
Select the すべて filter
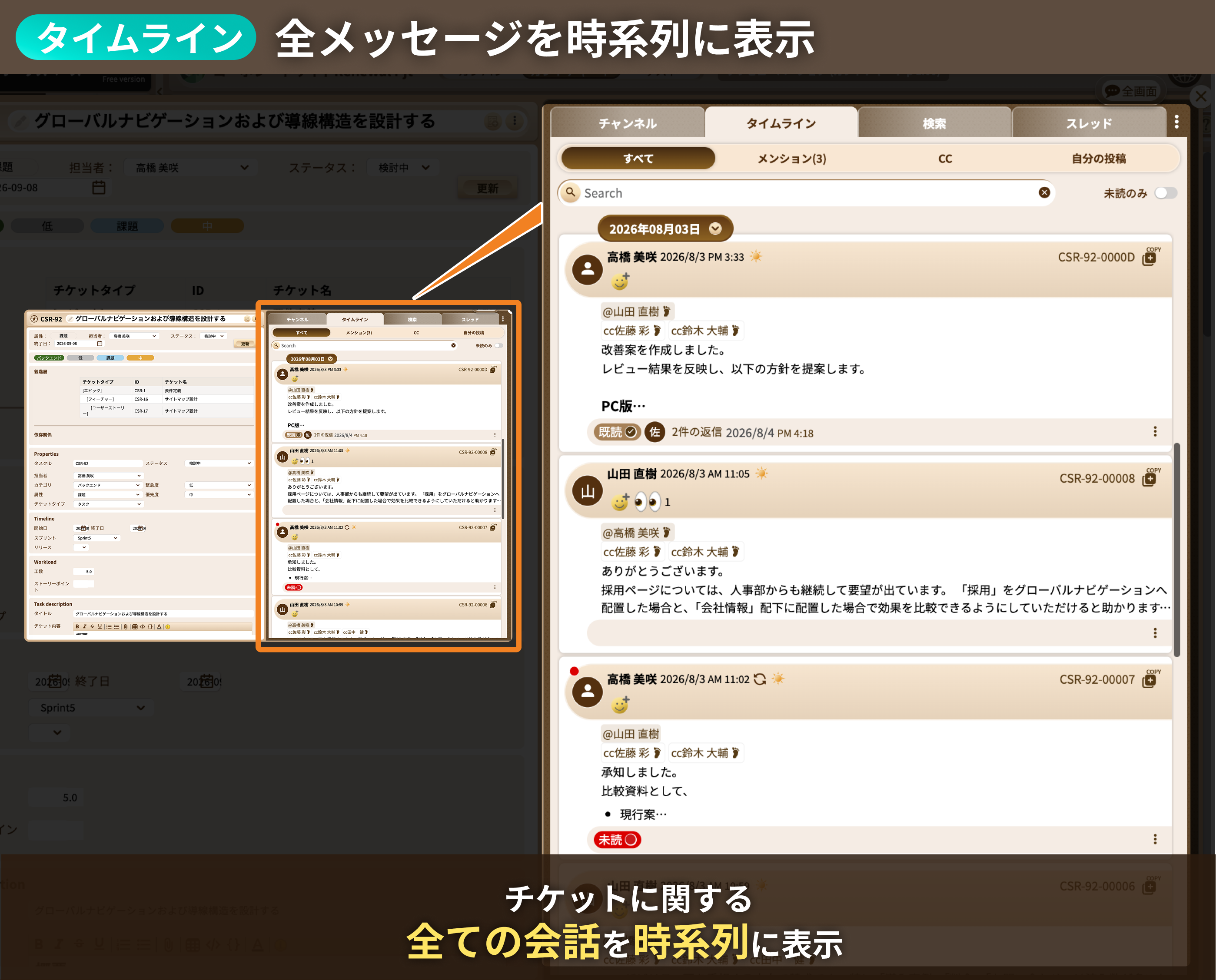638,159
